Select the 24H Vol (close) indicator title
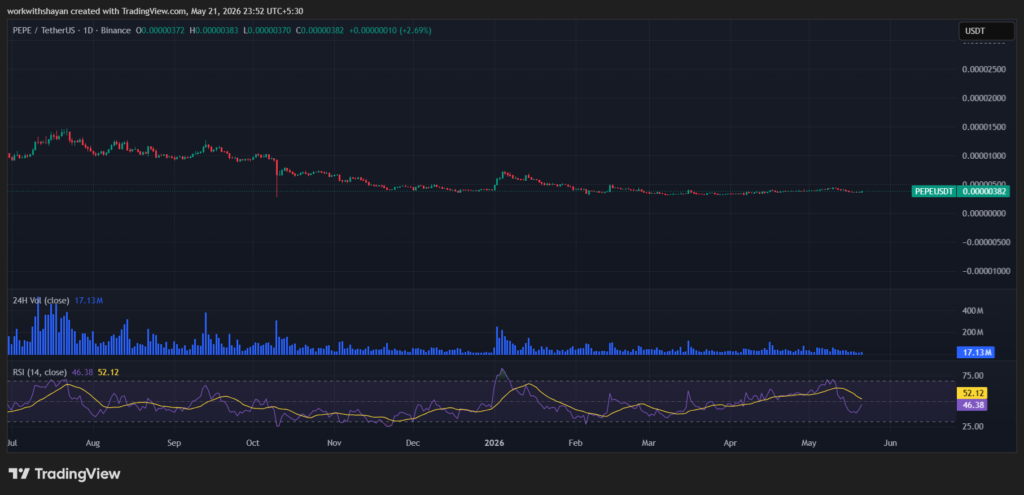This screenshot has height=495, width=1024. pyautogui.click(x=41, y=300)
